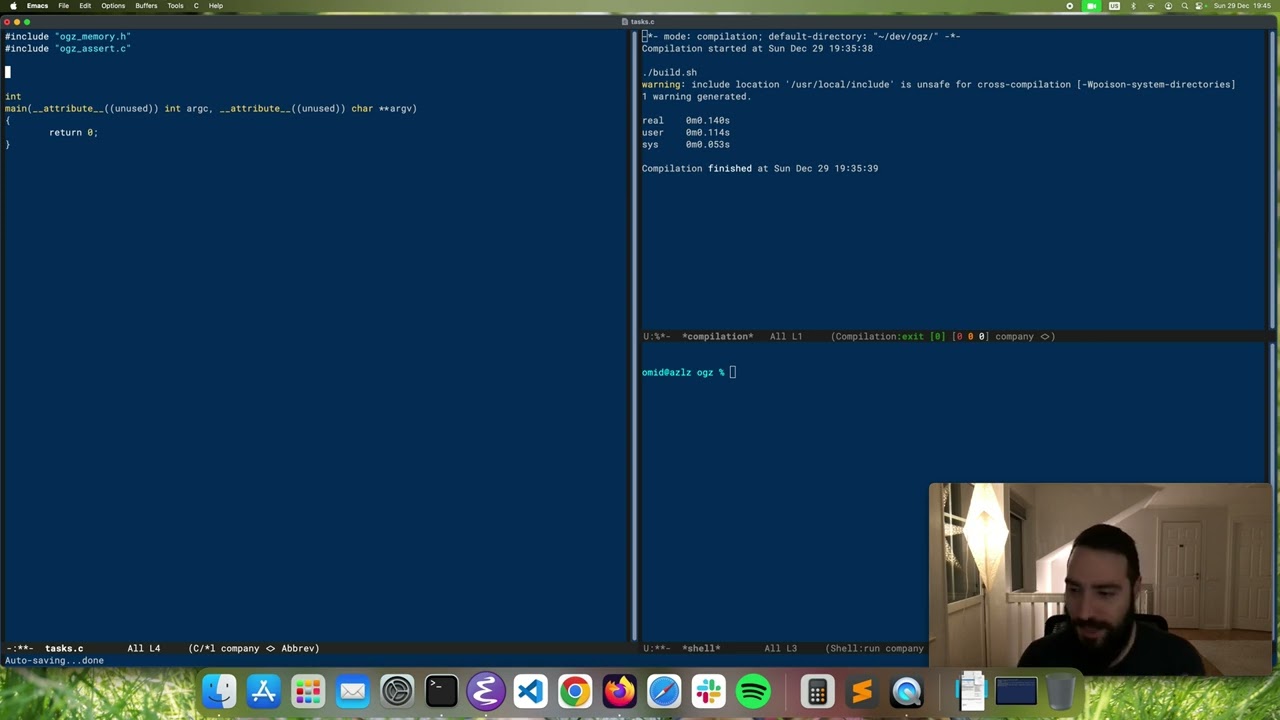Screen dimensions: 1280x720
Task: Open the Mail app in the dock
Action: click(352, 691)
